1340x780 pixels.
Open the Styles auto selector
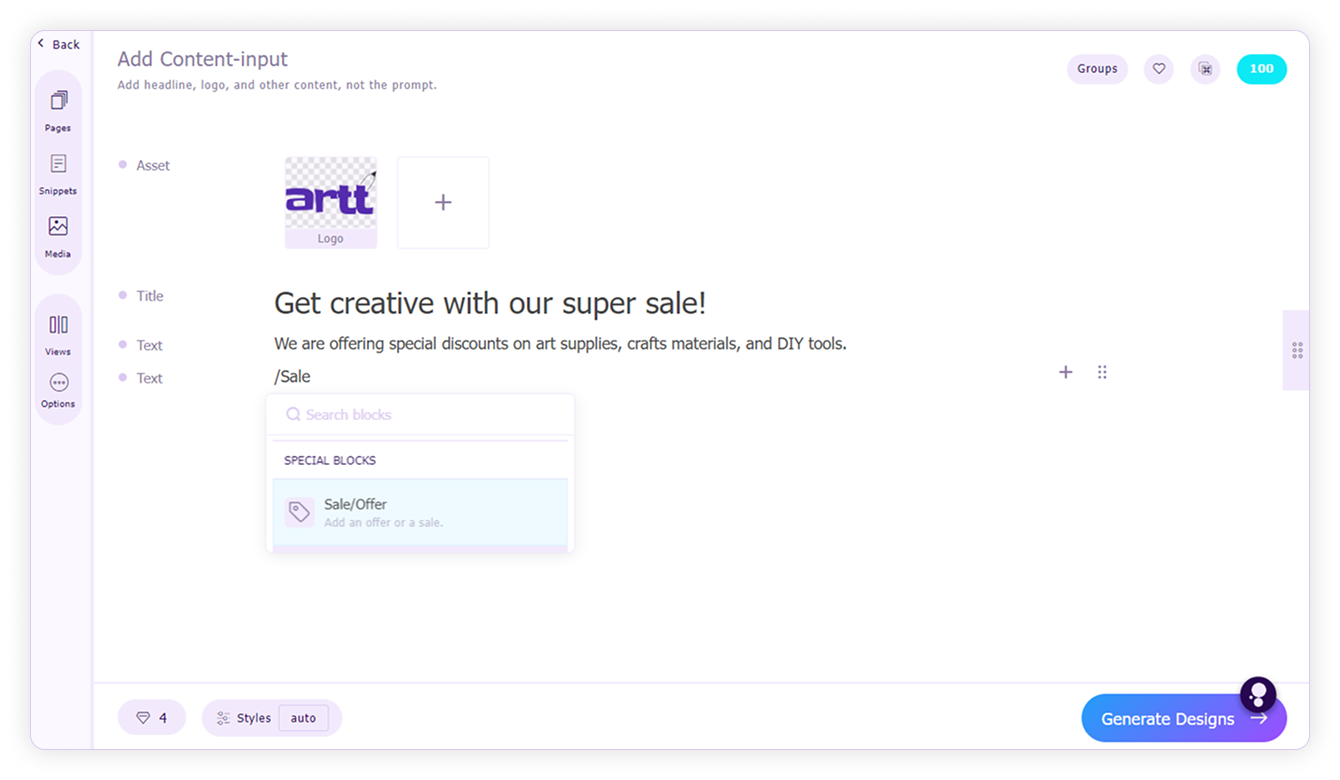[x=272, y=717]
